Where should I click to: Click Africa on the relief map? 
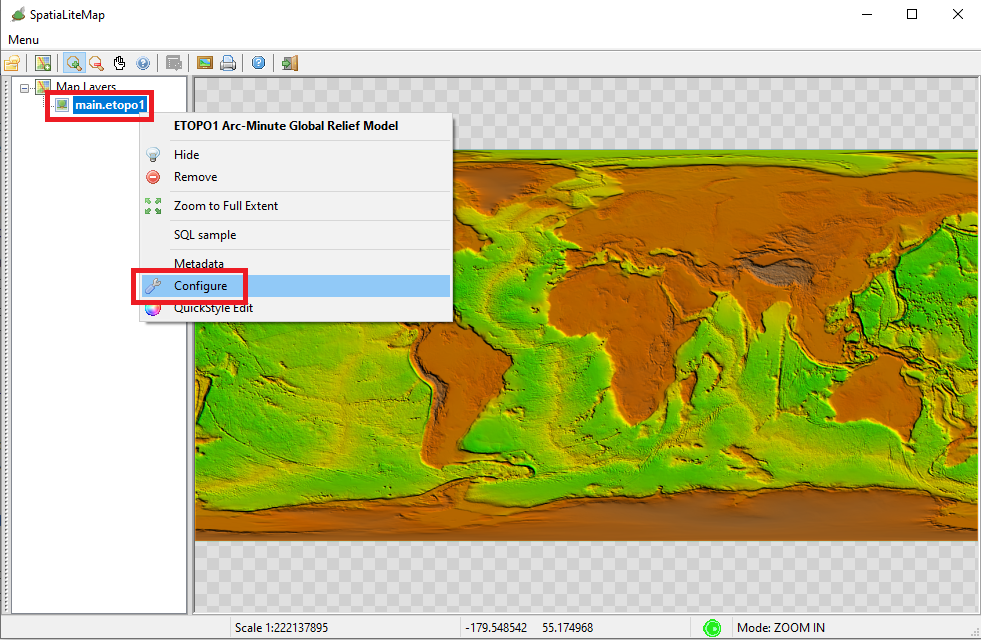pos(619,338)
